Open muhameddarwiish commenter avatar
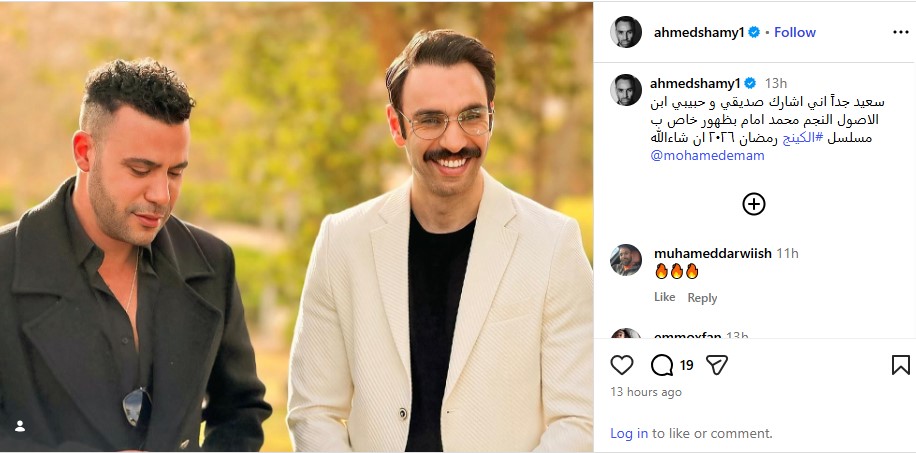This screenshot has height=453, width=916. [626, 260]
